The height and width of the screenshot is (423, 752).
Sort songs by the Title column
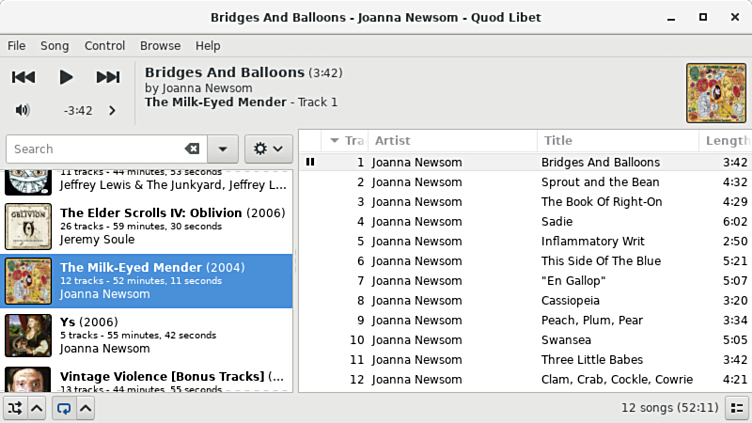616,141
